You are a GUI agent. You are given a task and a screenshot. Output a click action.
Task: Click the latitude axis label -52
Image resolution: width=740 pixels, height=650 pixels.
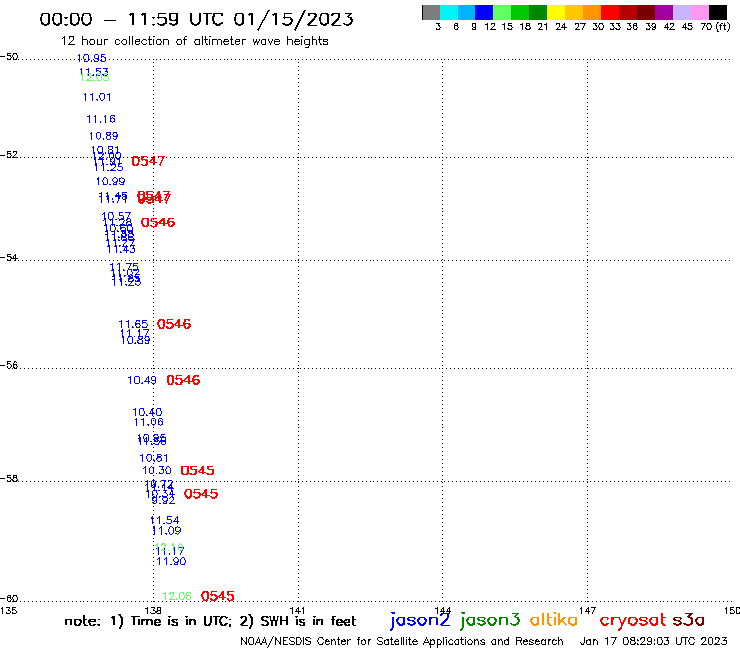coord(9,155)
